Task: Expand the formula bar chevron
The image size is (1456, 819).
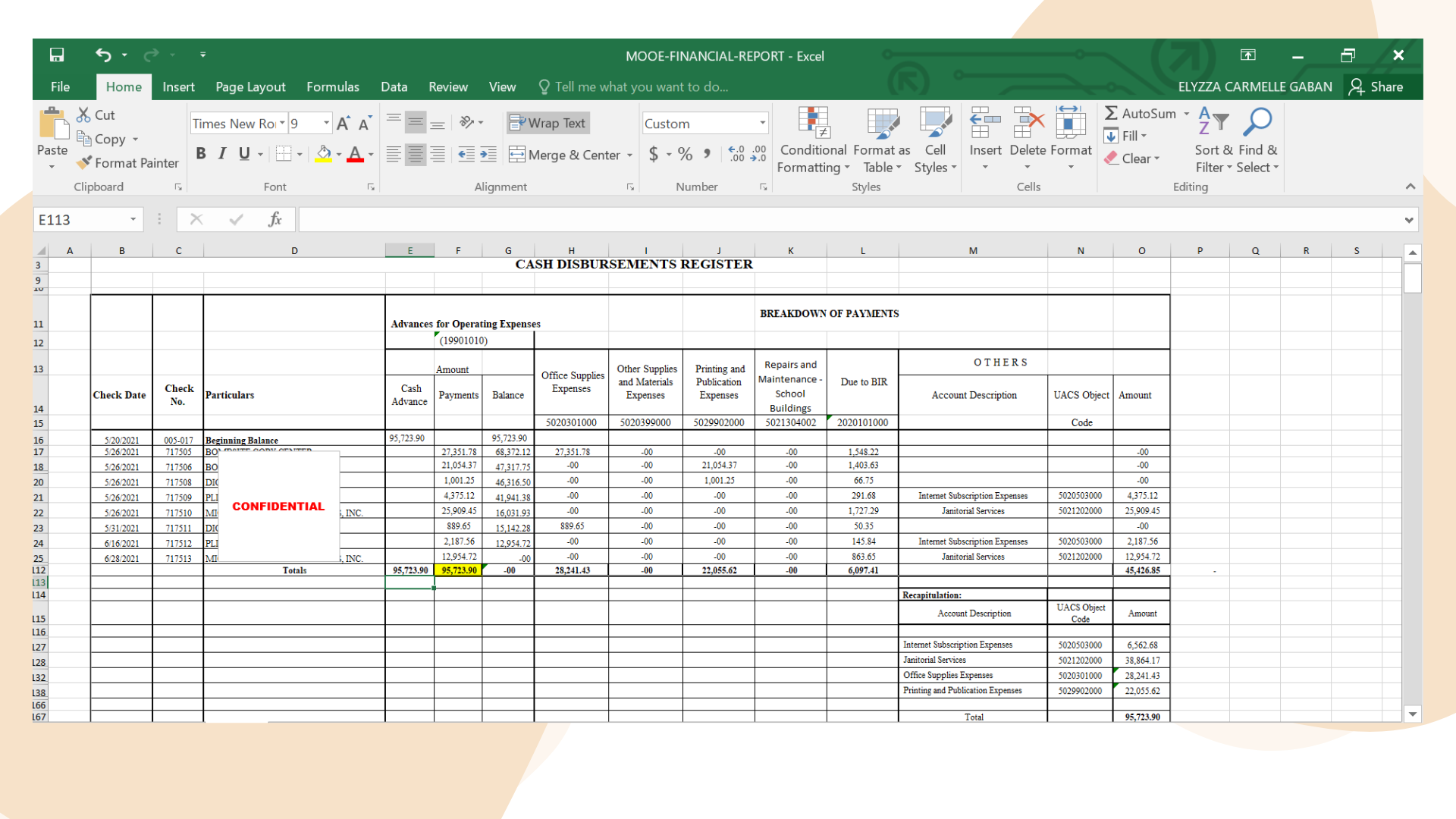Action: tap(1408, 220)
